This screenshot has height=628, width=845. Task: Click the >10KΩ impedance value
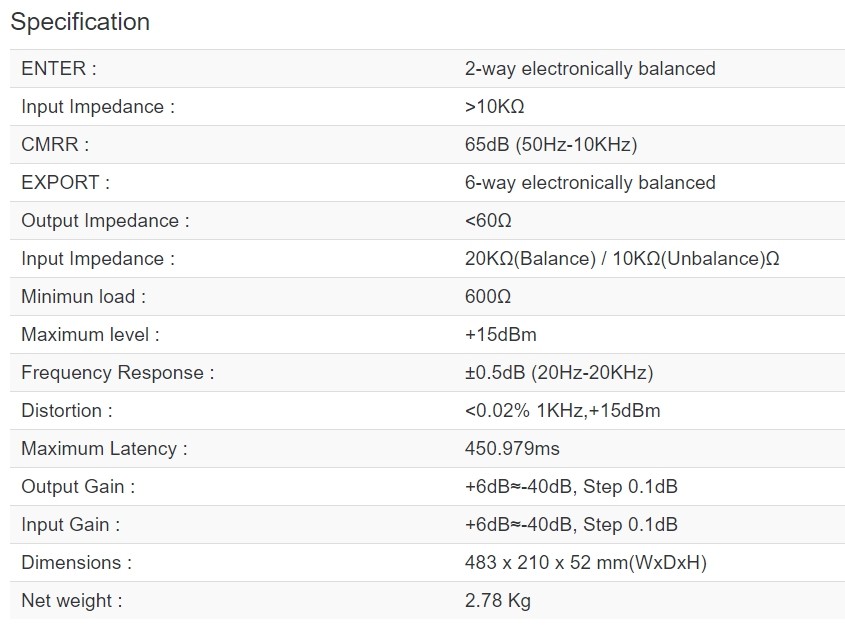[495, 107]
